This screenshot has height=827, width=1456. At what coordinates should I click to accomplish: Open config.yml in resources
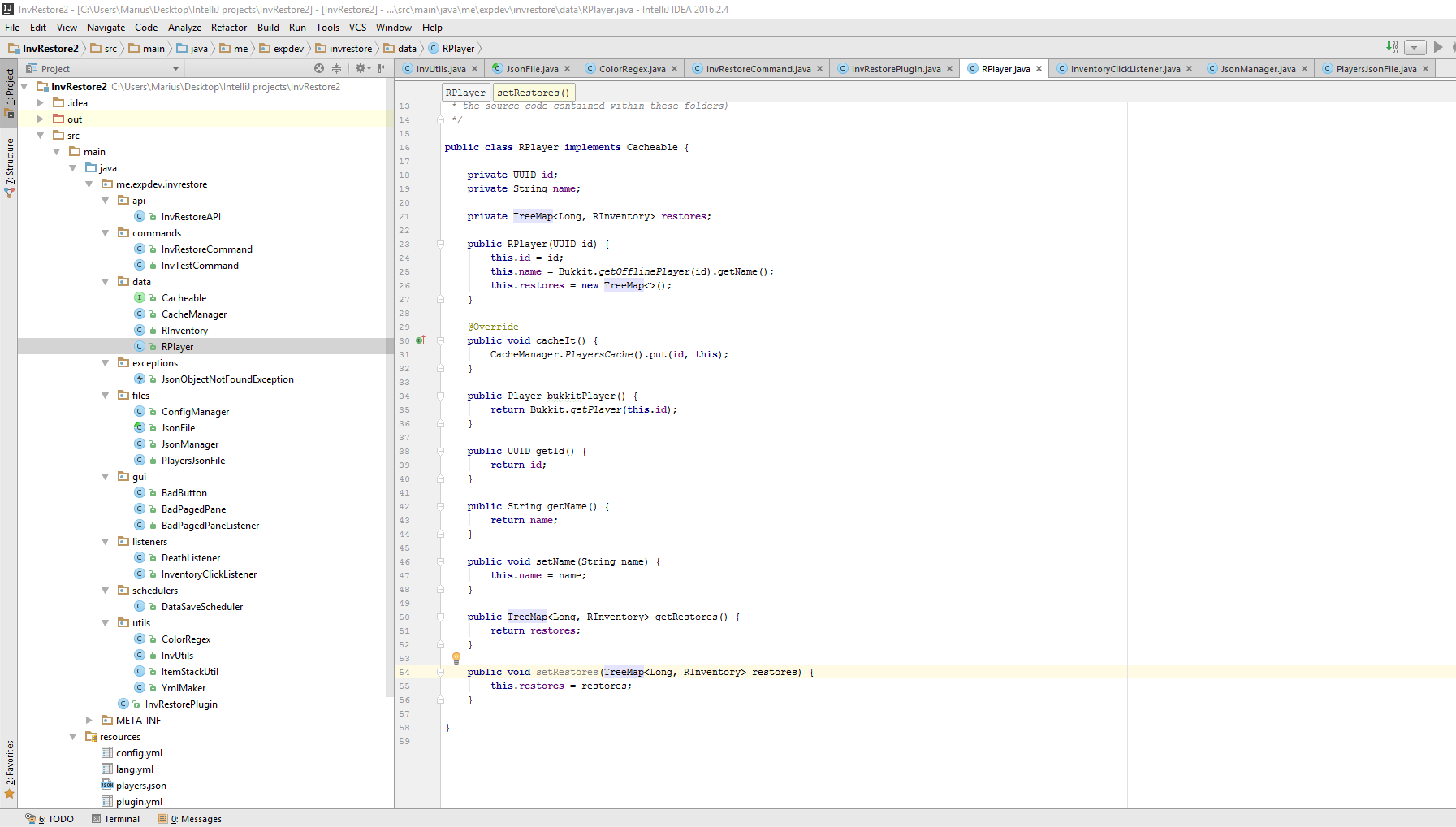[x=139, y=752]
